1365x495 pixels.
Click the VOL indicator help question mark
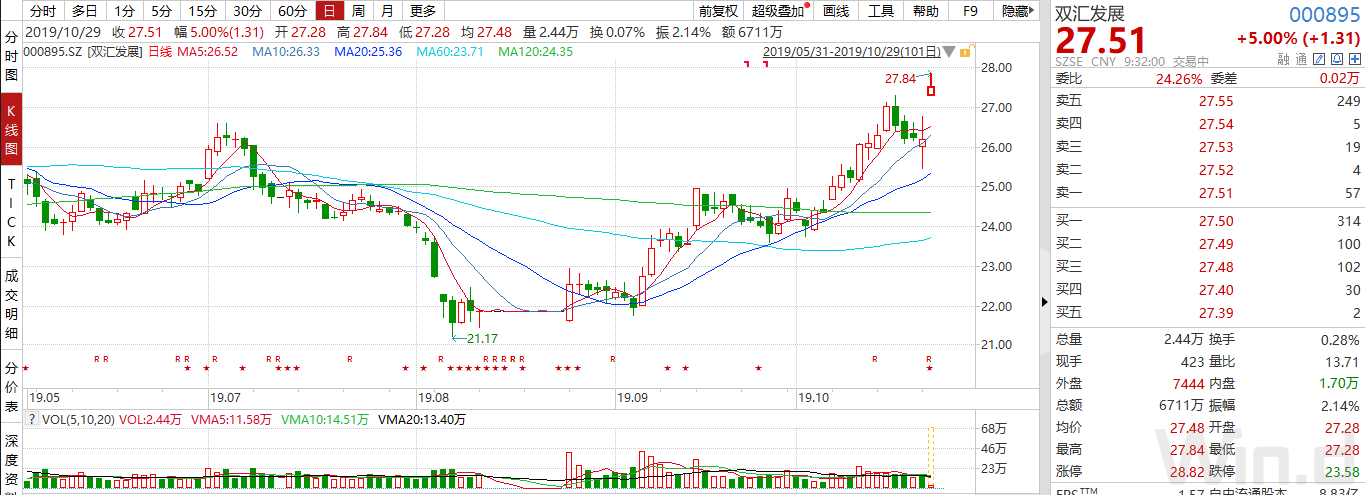[x=30, y=420]
